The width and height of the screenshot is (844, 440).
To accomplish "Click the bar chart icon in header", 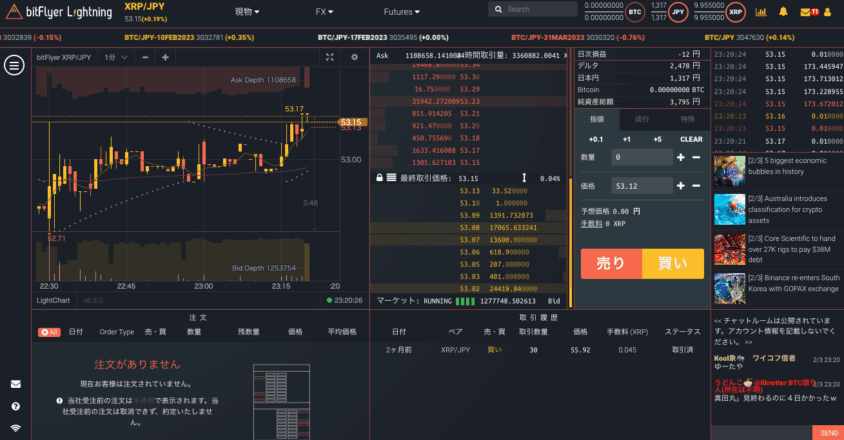I will tap(760, 12).
